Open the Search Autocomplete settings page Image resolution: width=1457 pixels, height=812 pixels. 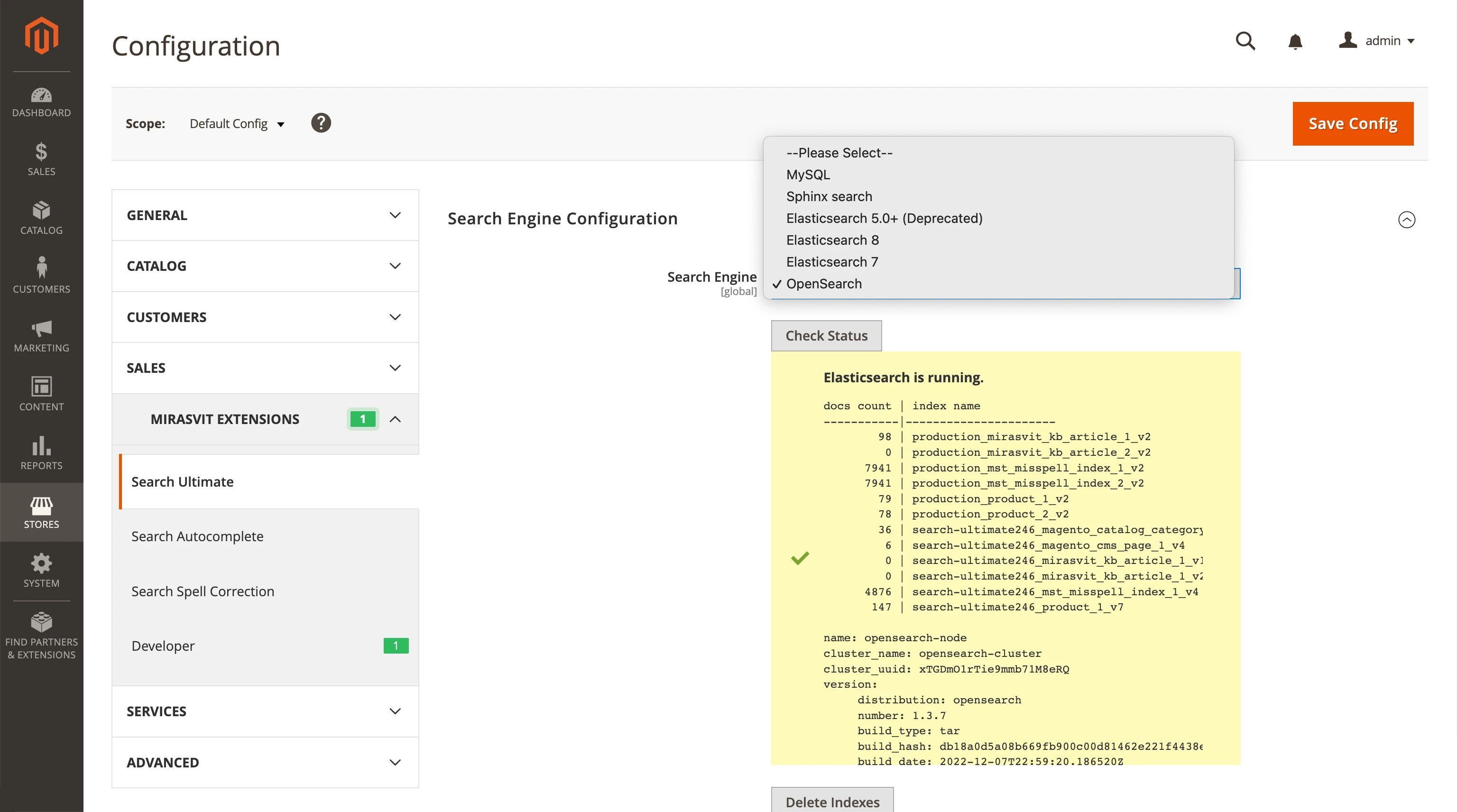click(x=197, y=536)
